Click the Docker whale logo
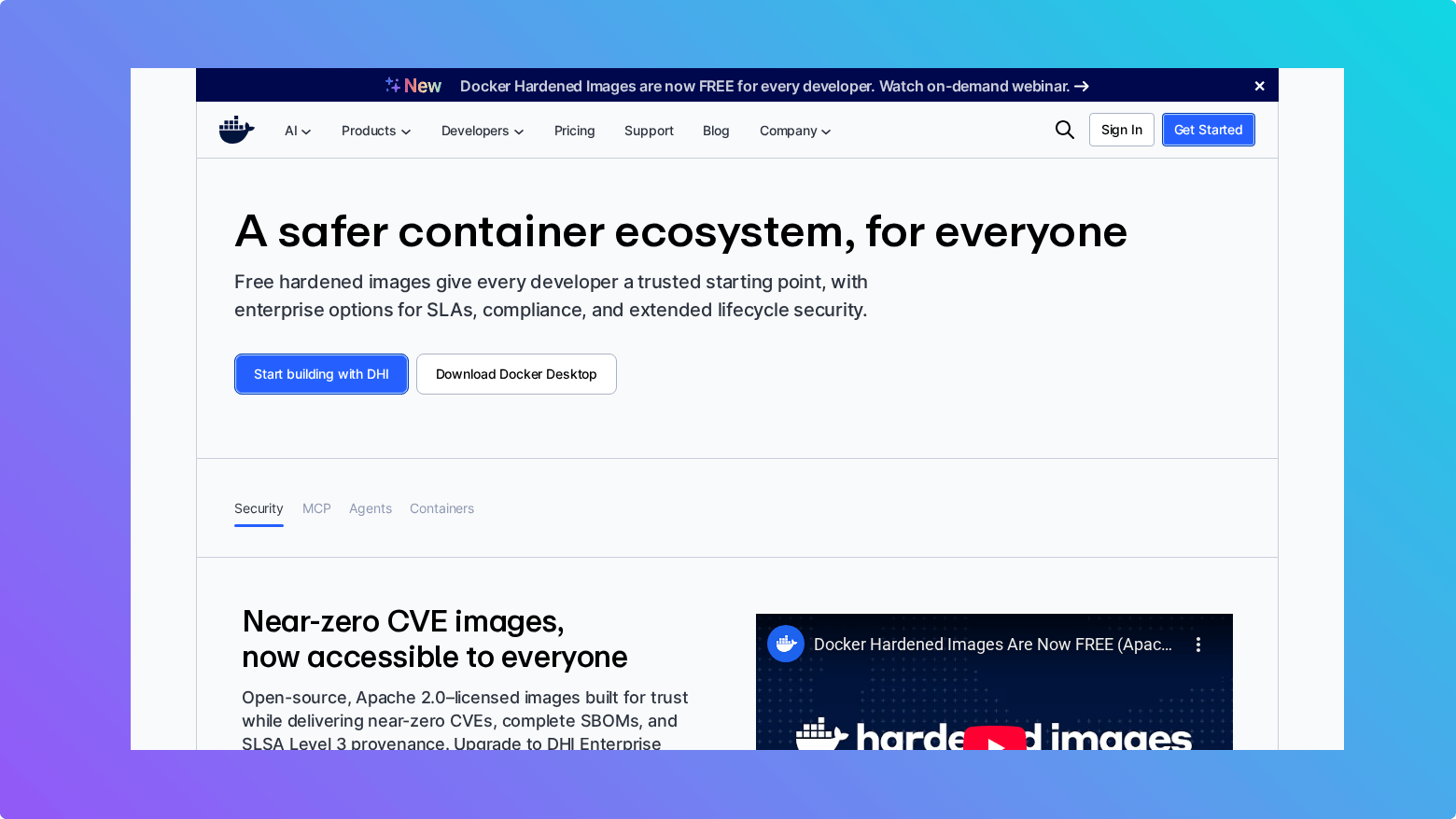The height and width of the screenshot is (819, 1456). (236, 129)
